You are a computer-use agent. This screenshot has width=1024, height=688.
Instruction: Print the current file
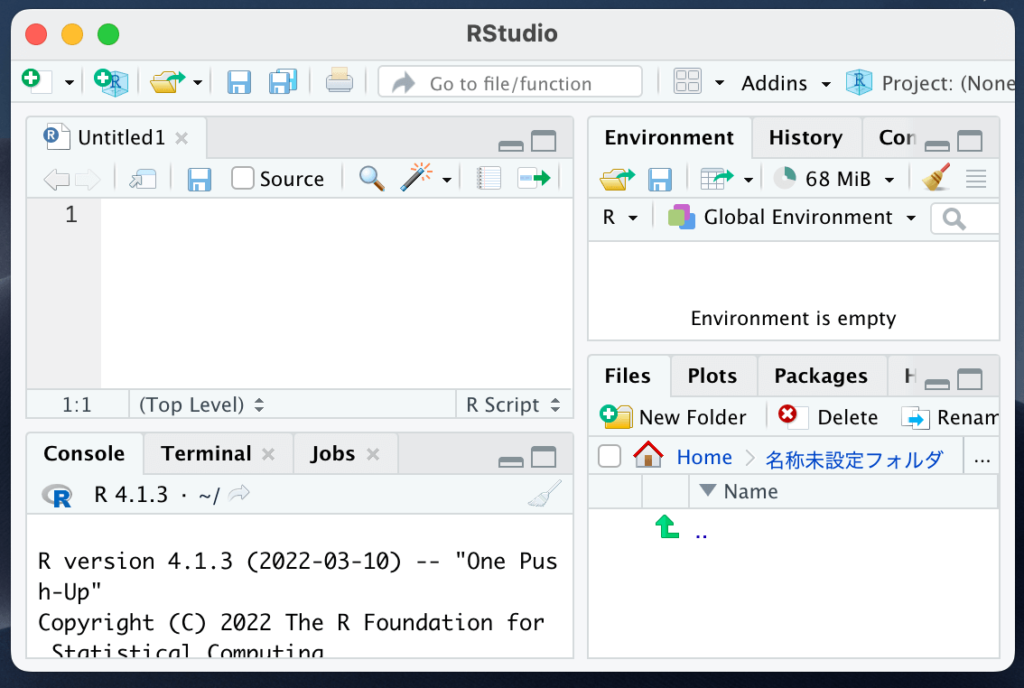(339, 81)
